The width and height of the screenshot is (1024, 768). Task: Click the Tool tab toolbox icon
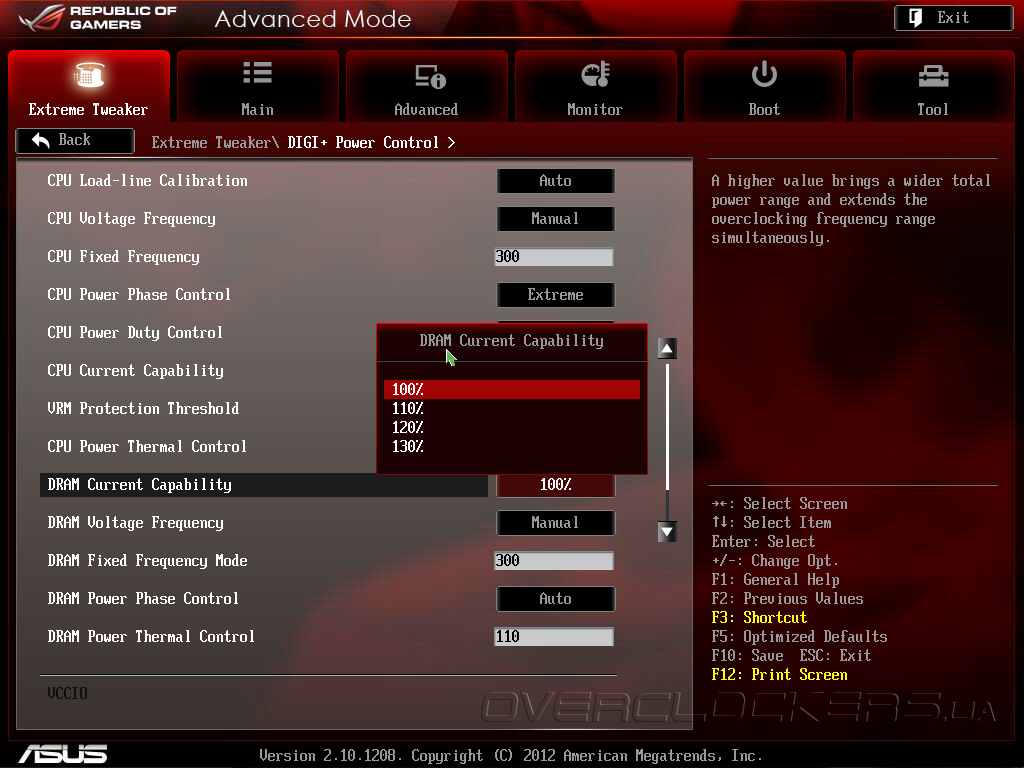933,76
